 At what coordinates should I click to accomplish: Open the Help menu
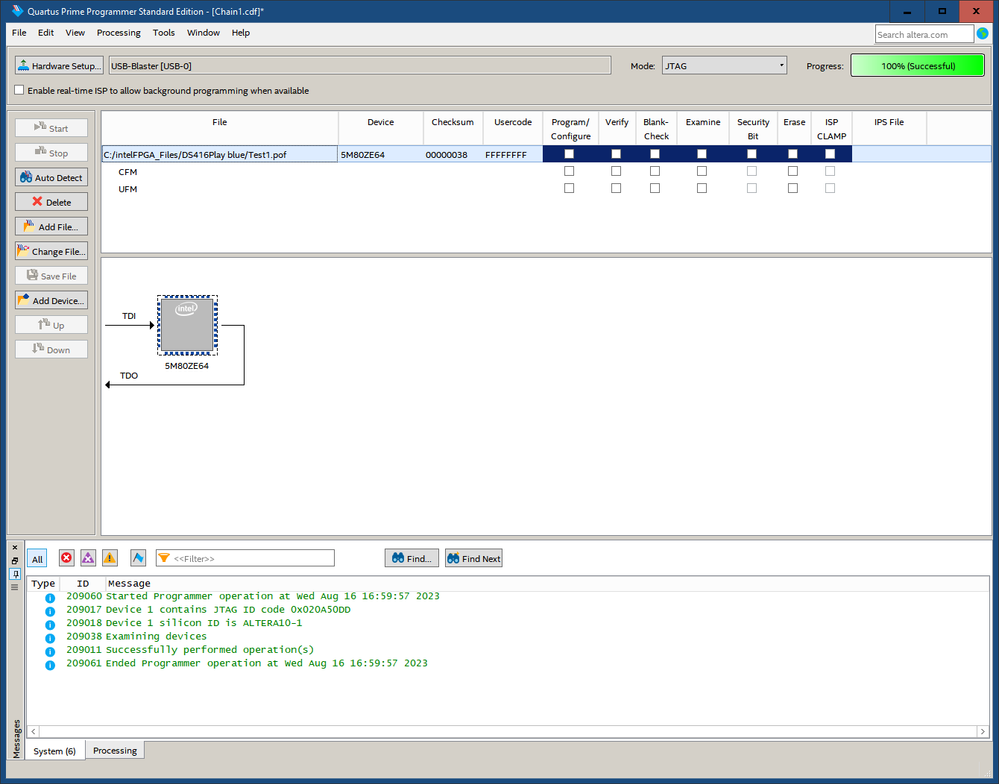[x=240, y=32]
